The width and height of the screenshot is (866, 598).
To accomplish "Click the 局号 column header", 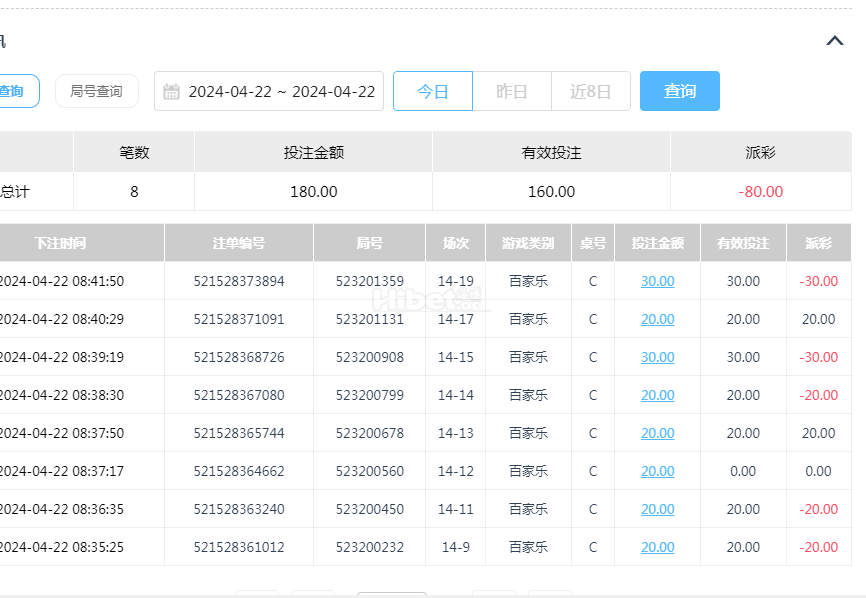I will [x=369, y=243].
